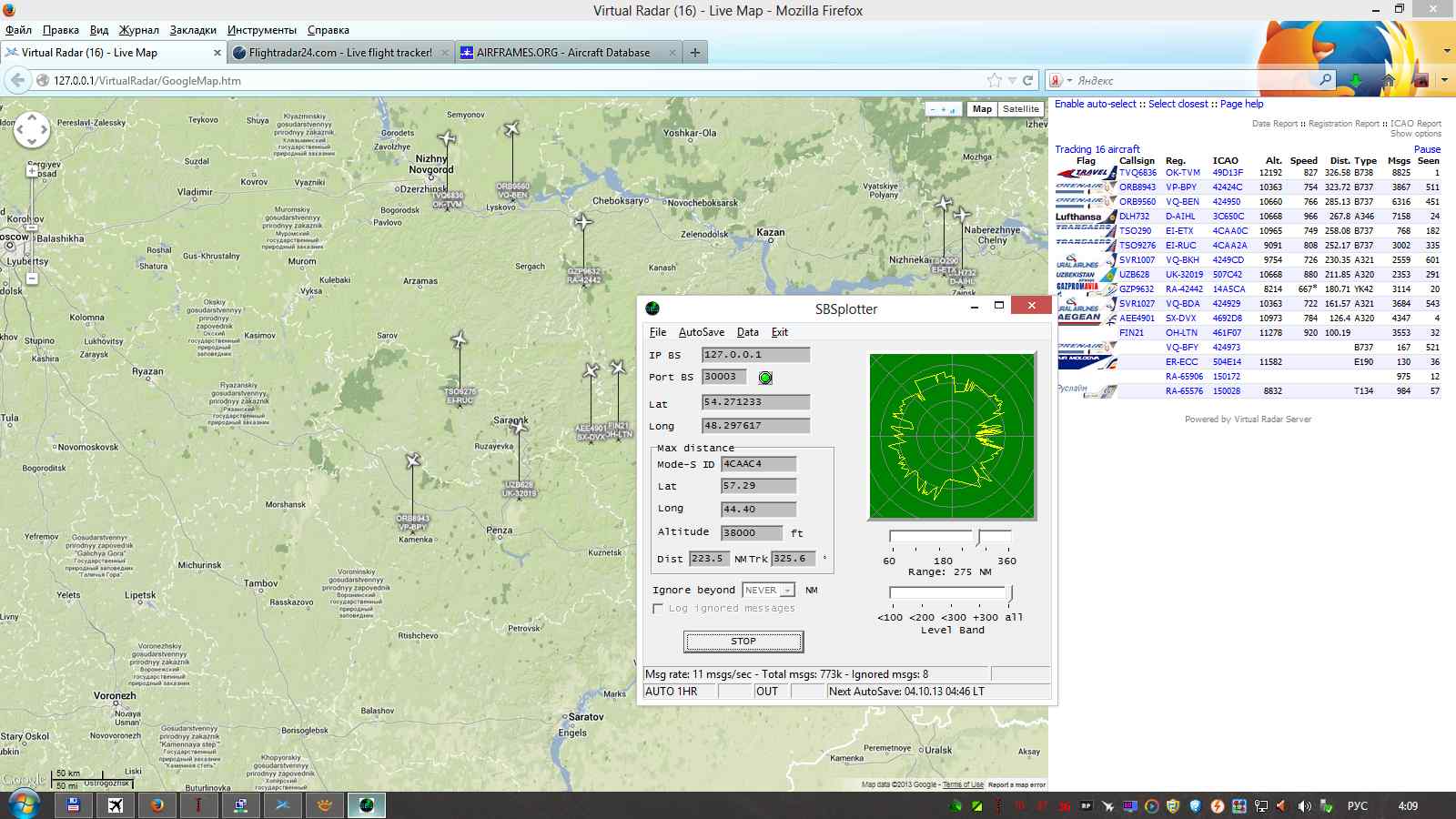The image size is (1456, 819).
Task: Expand Show options in aircraft list
Action: [1415, 134]
